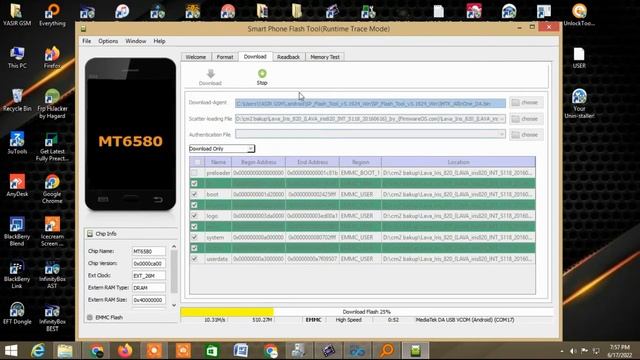Screen dimensions: 640x360
Task: Open the Options menu
Action: click(108, 41)
